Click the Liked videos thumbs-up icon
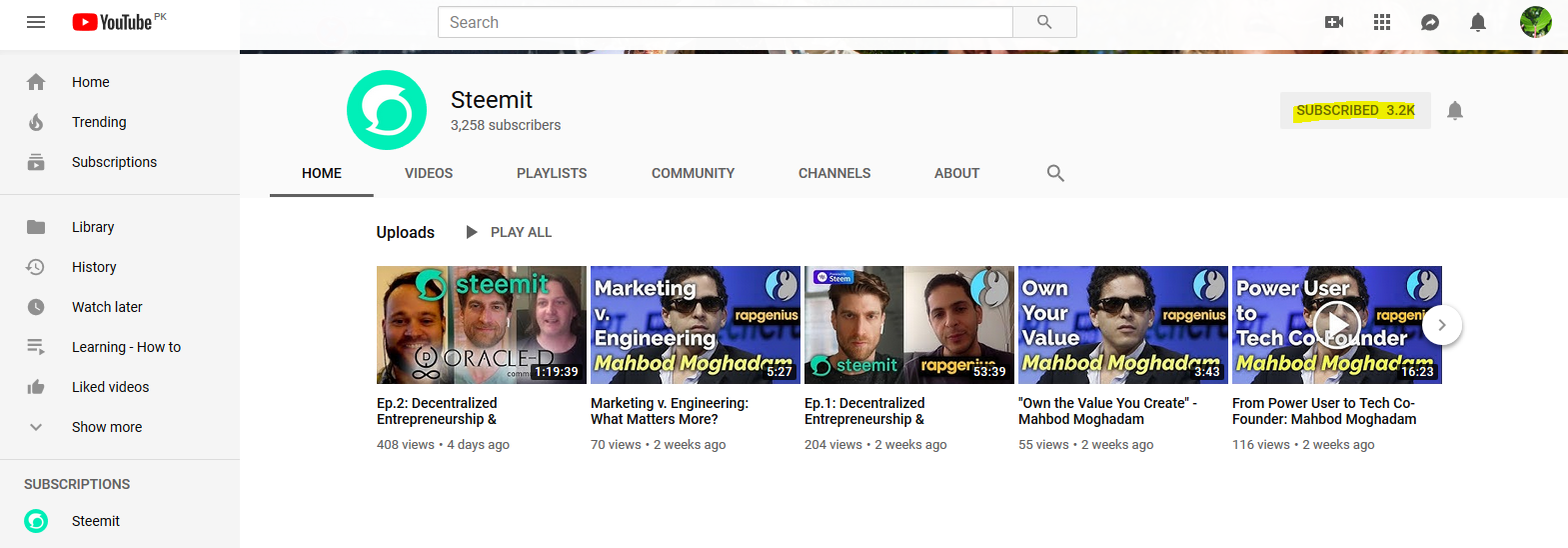 [36, 387]
